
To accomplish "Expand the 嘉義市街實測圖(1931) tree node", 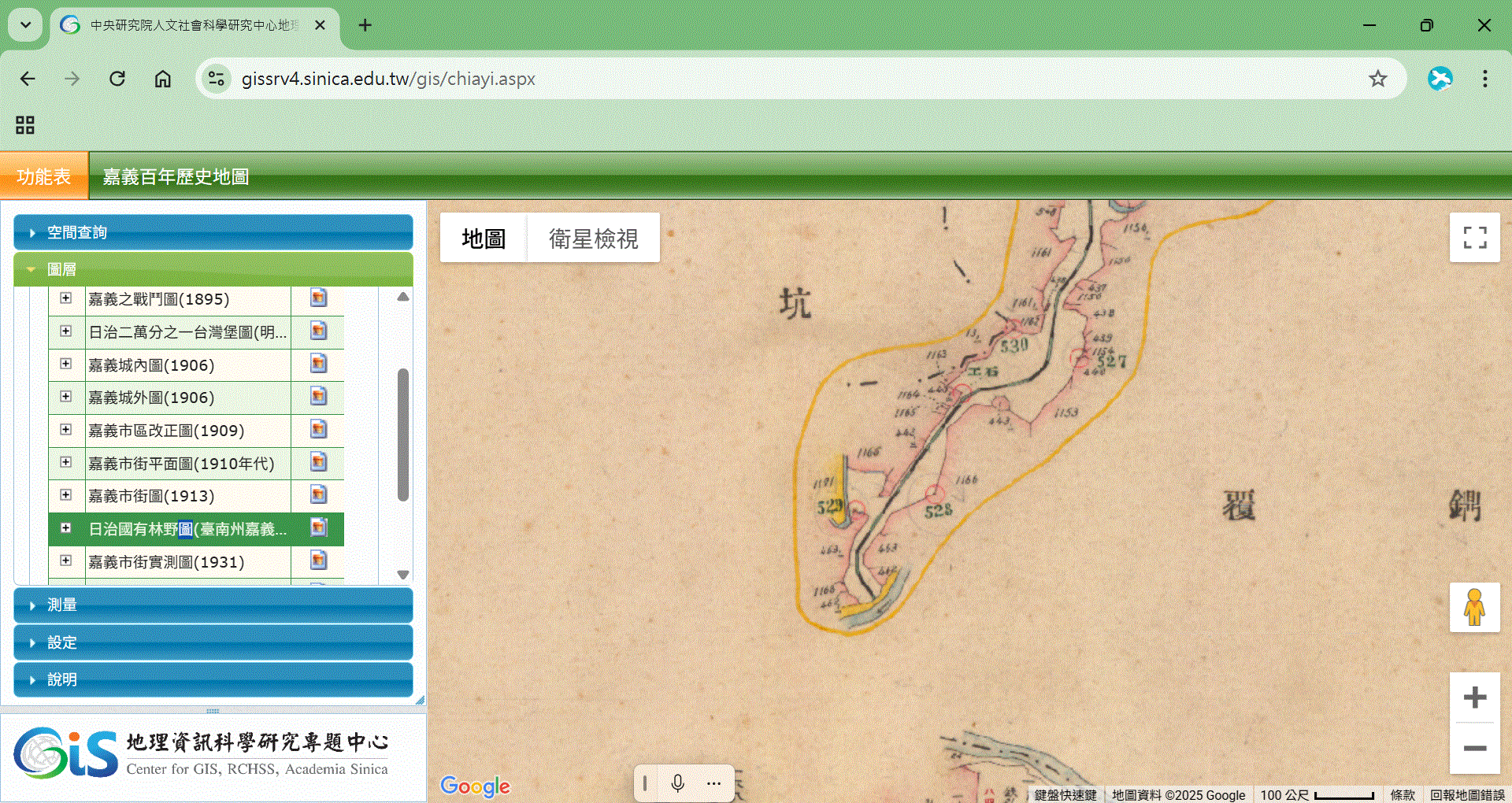I will click(66, 561).
